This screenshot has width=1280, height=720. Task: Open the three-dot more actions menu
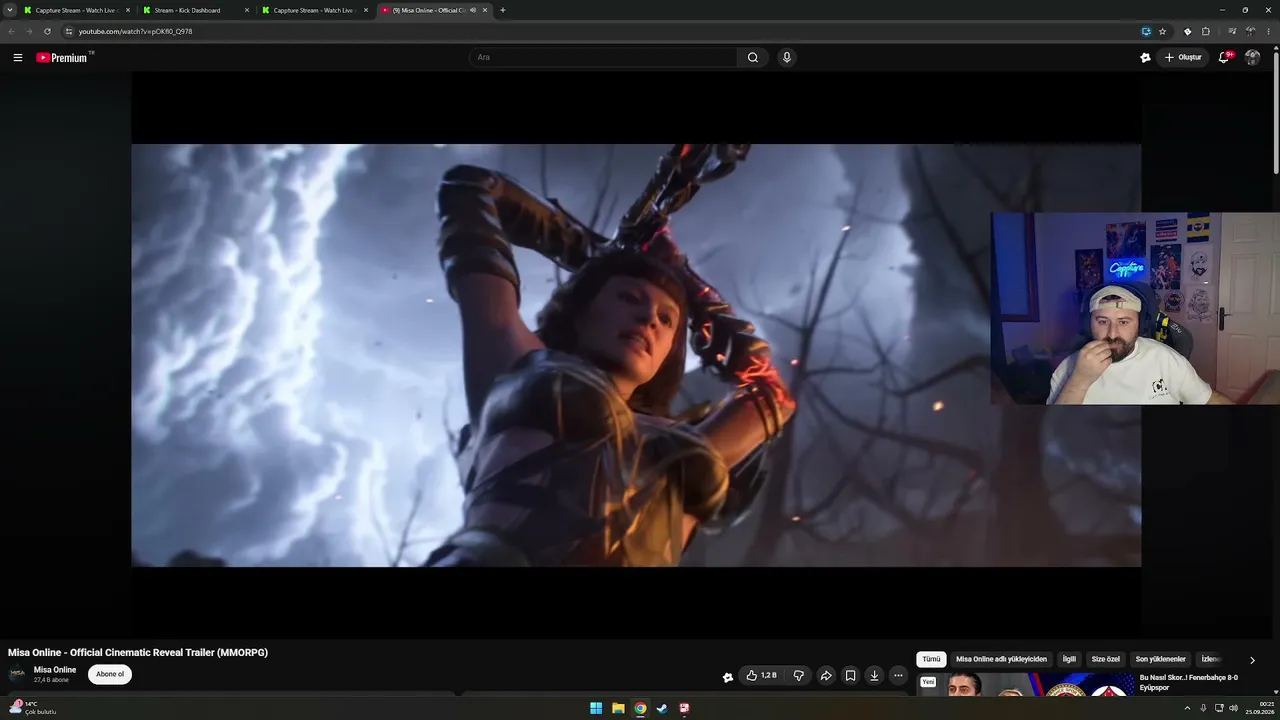(898, 676)
